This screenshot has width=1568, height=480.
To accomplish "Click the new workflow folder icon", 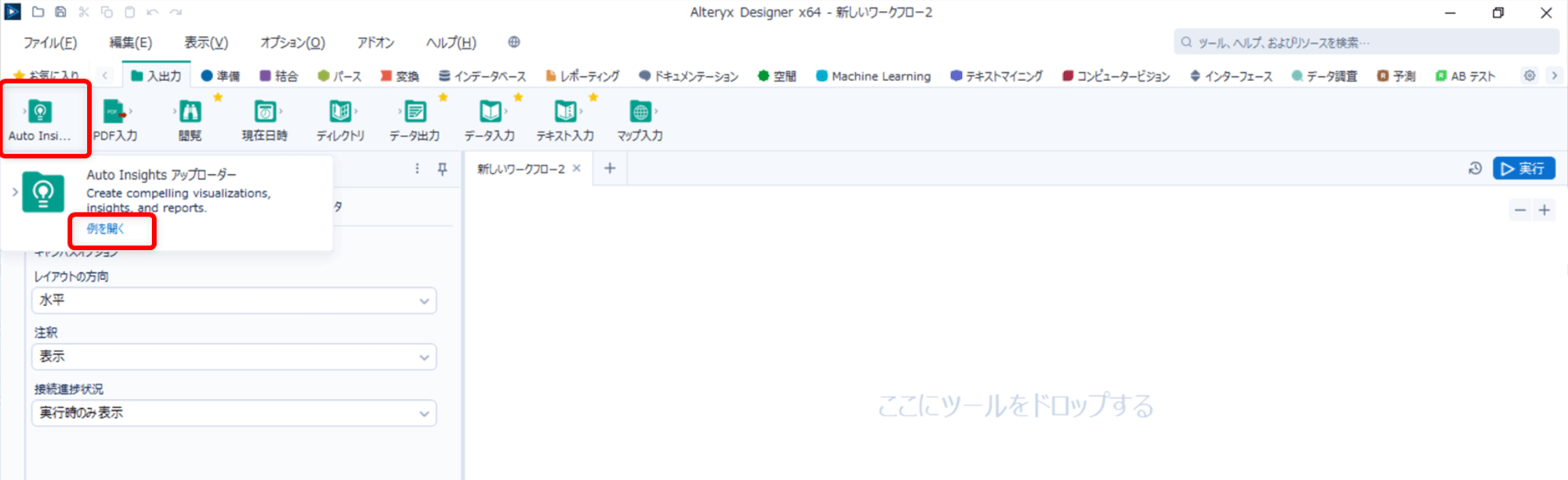I will tap(38, 12).
